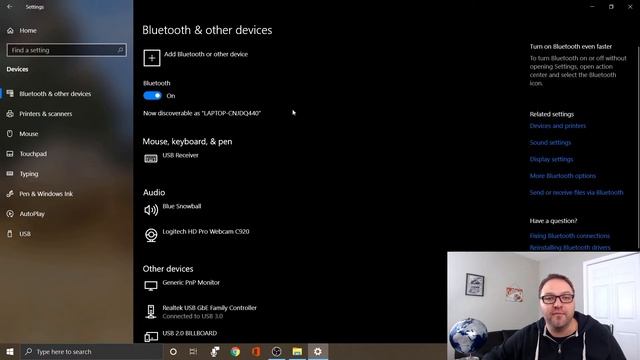Viewport: 640px width, 360px height.
Task: Open Printers & scanners settings
Action: [46, 114]
